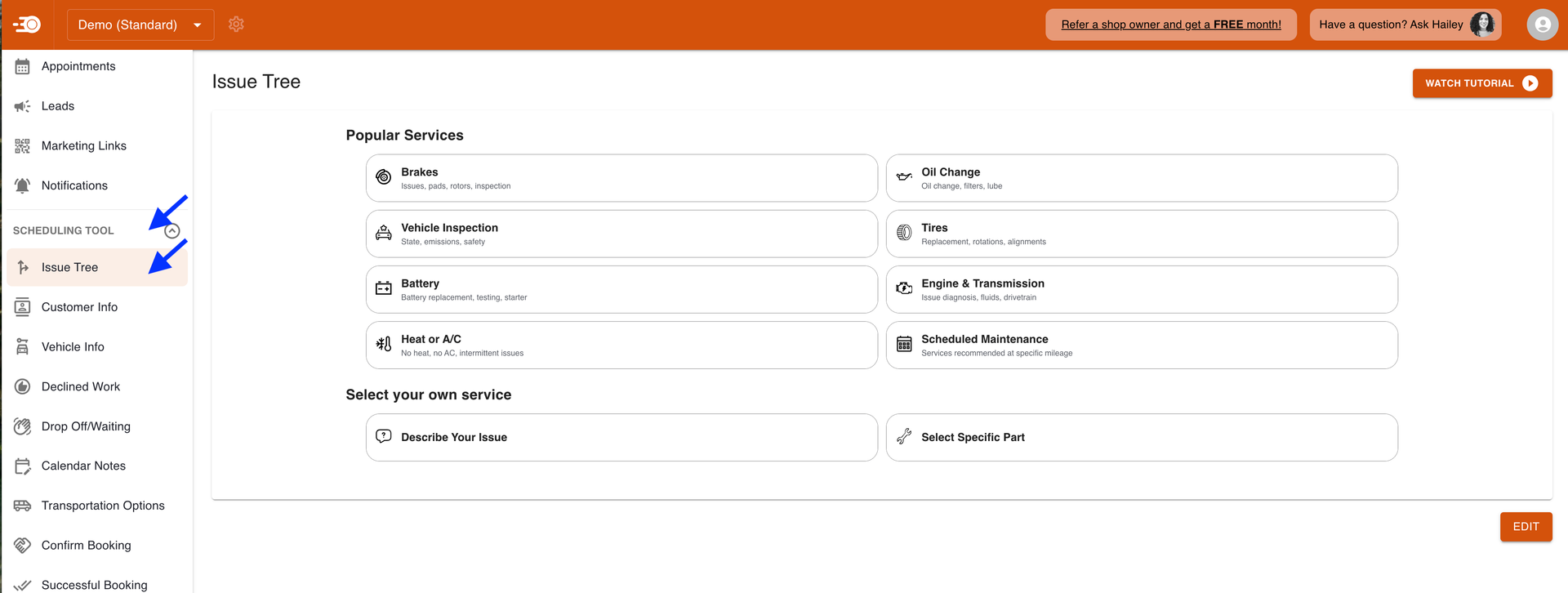
Task: Click the Battery icon
Action: click(x=383, y=288)
